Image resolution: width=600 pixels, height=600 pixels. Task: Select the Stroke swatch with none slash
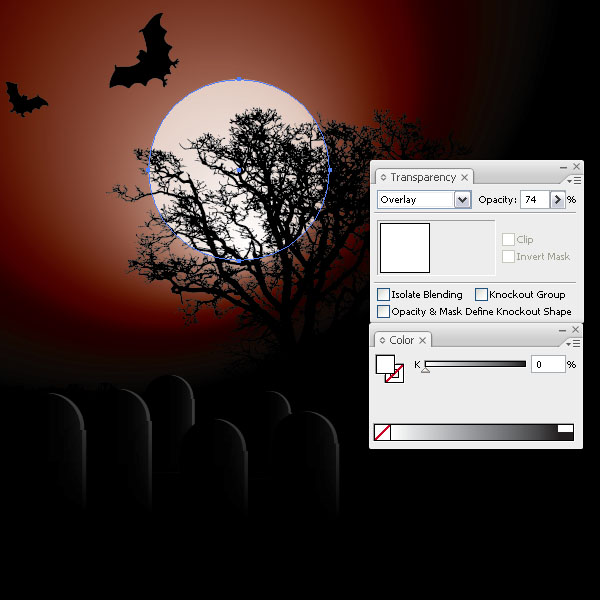399,377
